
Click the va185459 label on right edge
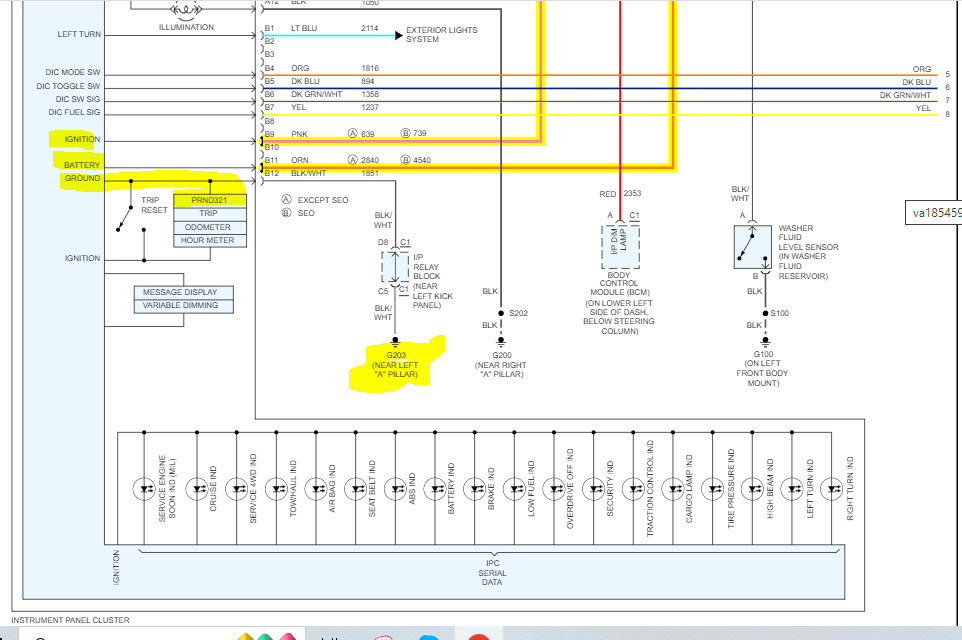(935, 212)
